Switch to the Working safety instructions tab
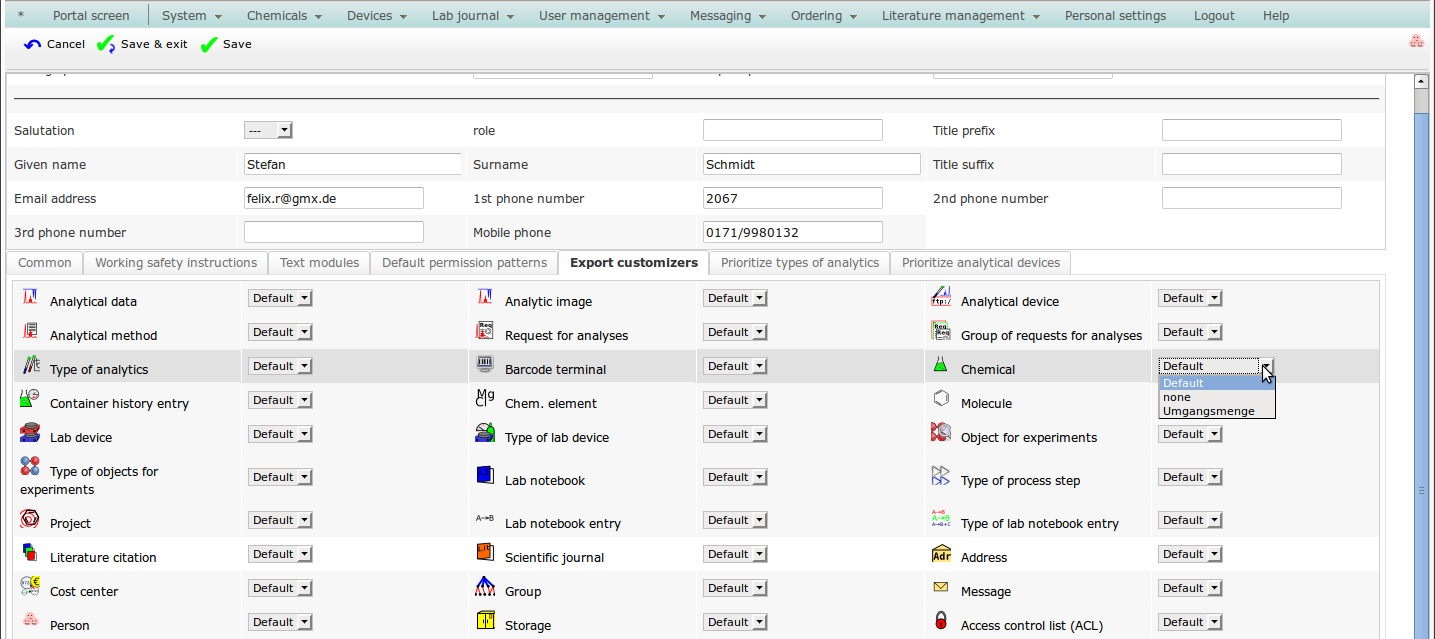1435x639 pixels. [176, 263]
